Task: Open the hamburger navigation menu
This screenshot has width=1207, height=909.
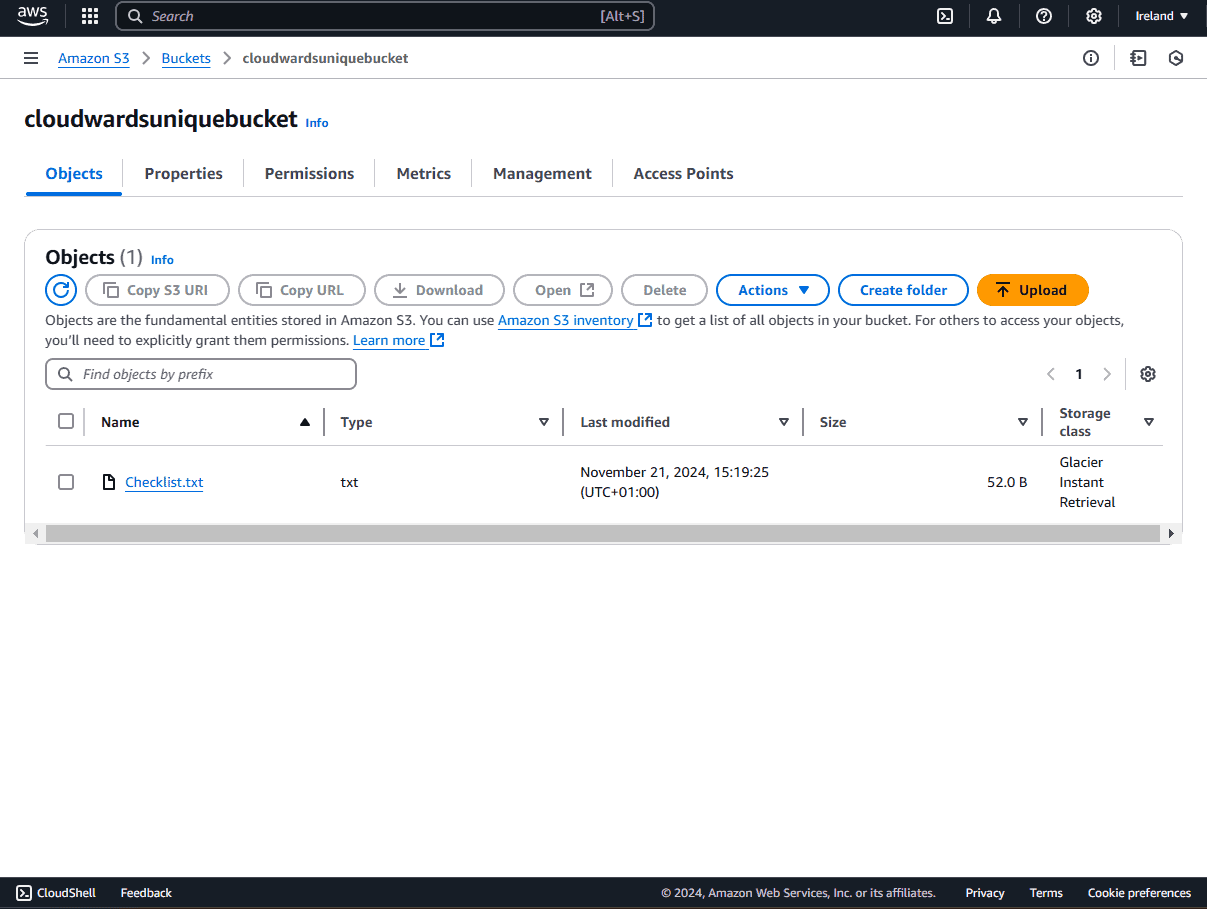Action: [31, 58]
